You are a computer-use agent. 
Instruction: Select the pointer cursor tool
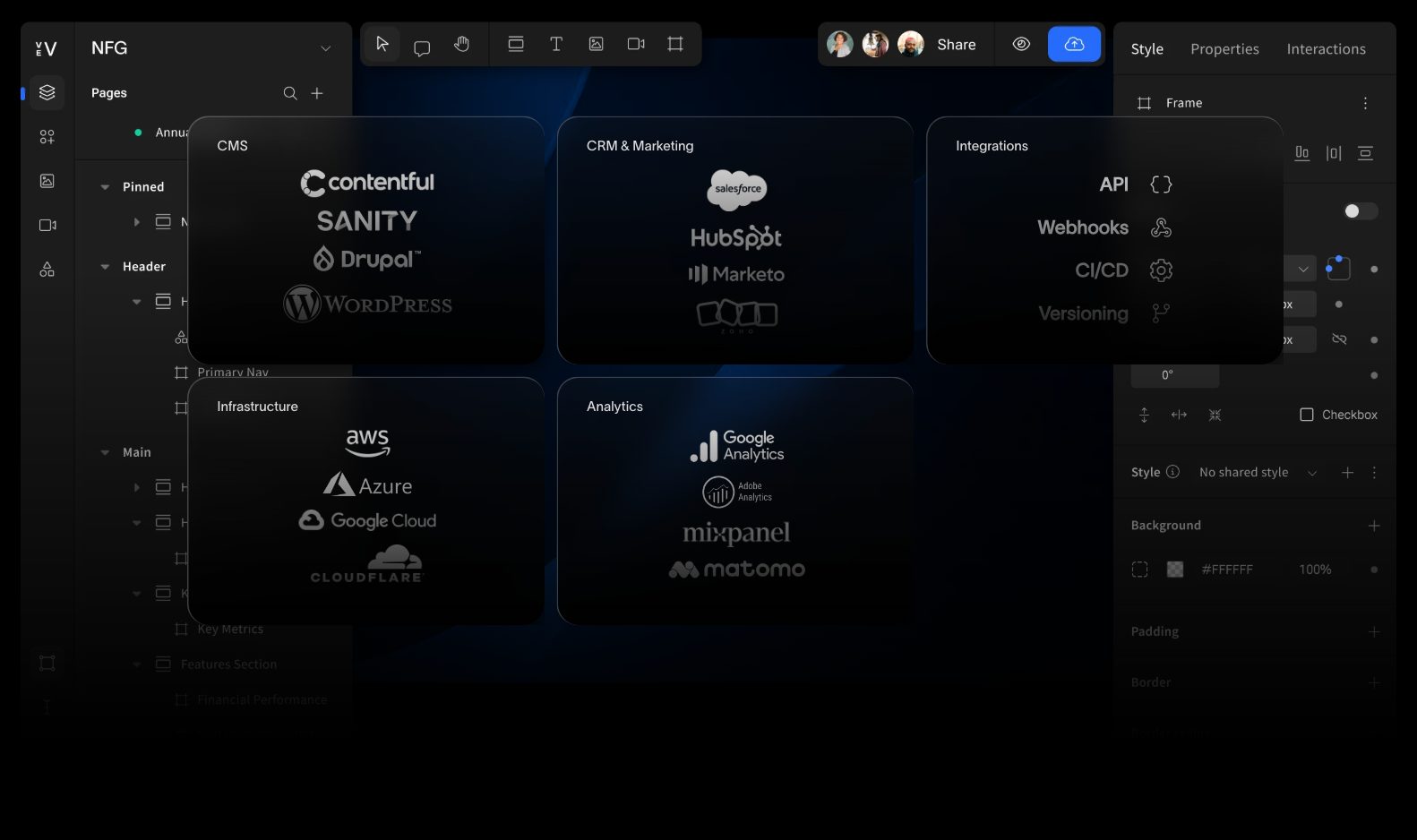(x=382, y=44)
